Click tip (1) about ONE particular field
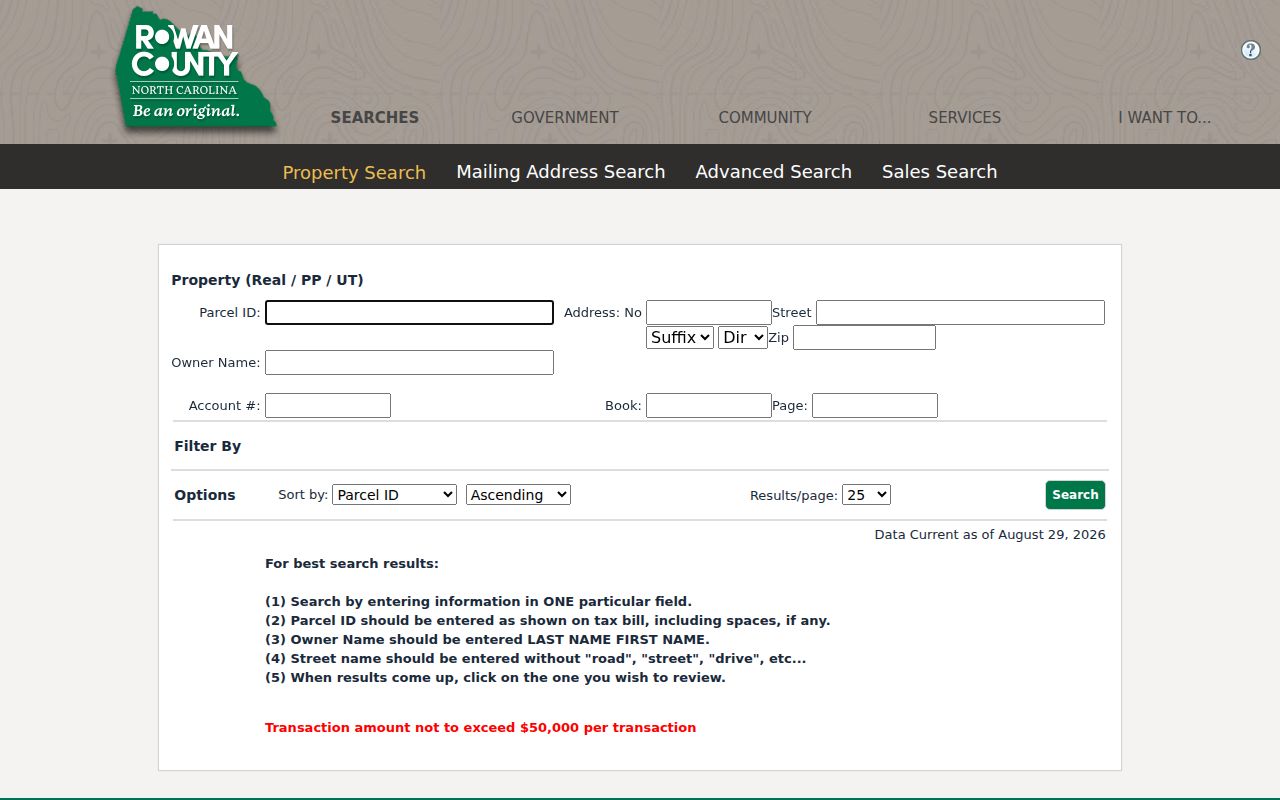This screenshot has height=800, width=1280. point(478,601)
